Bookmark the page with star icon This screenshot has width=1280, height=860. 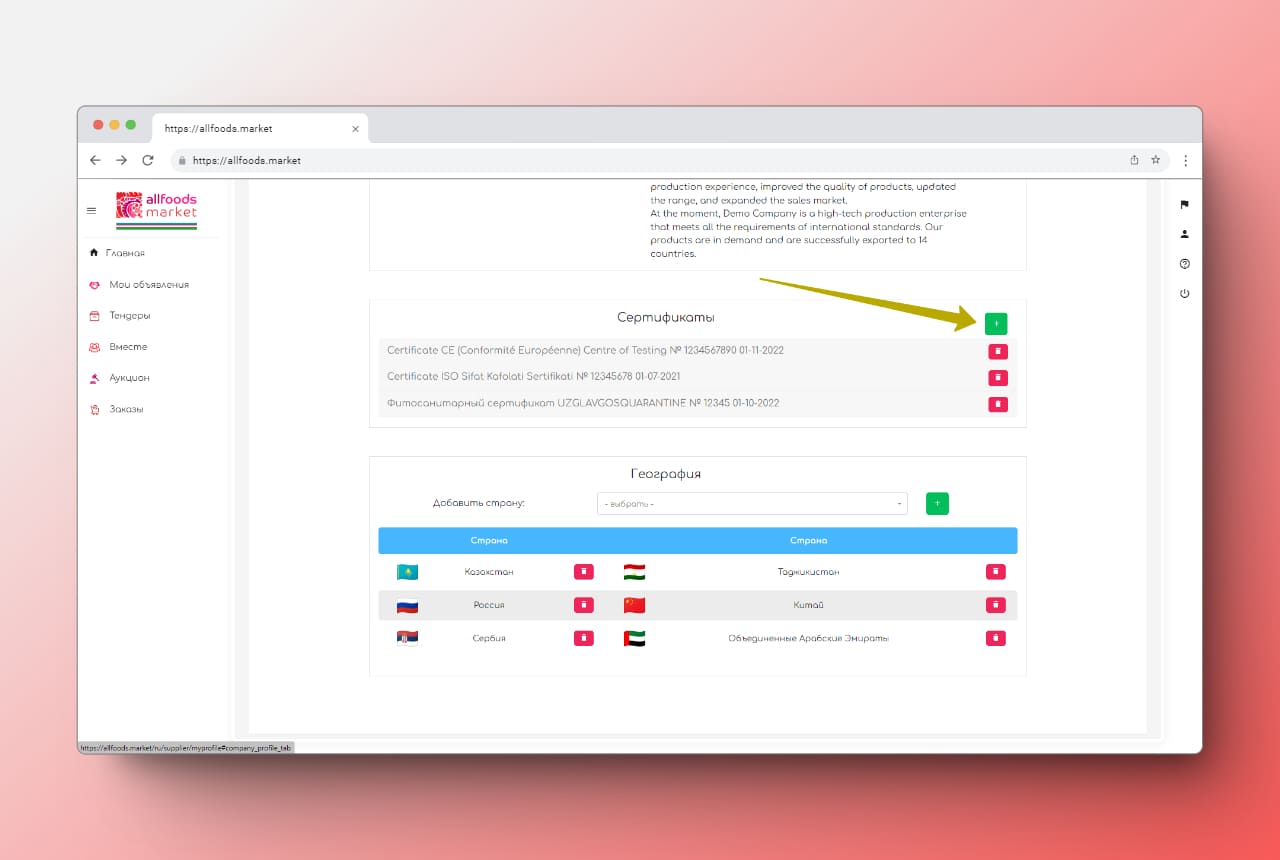[1156, 160]
